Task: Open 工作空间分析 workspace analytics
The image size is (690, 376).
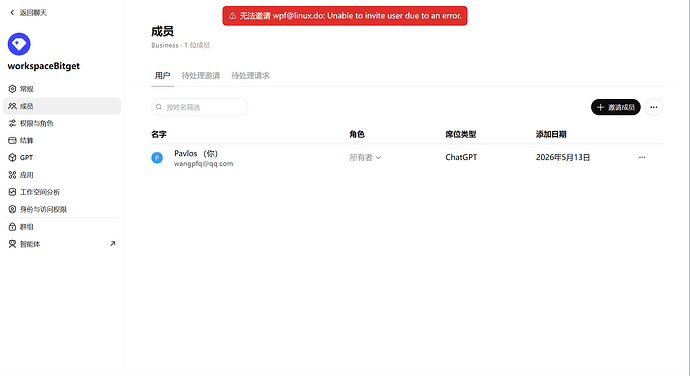Action: click(62, 192)
